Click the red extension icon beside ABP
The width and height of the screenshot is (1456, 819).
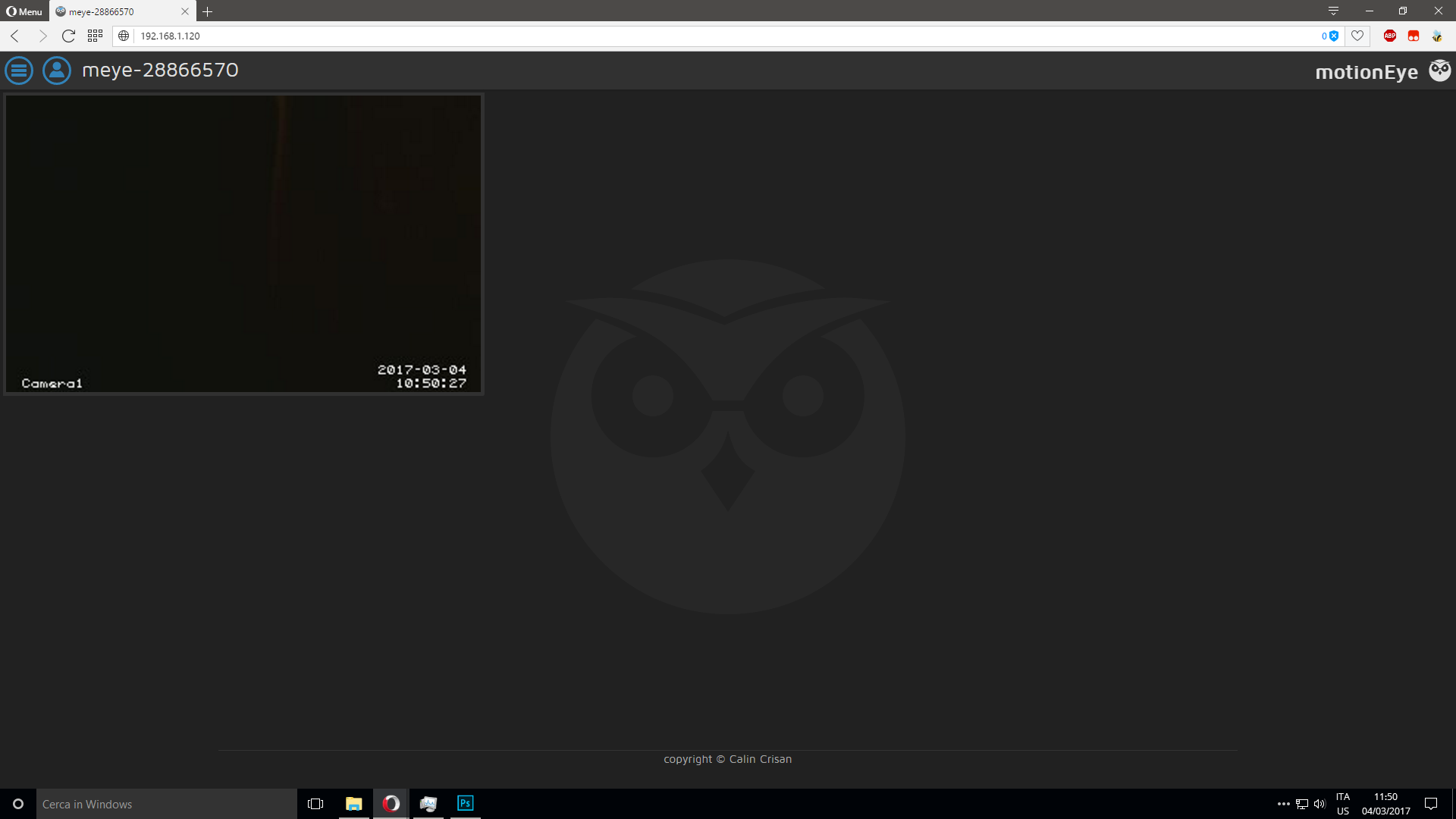[x=1414, y=36]
